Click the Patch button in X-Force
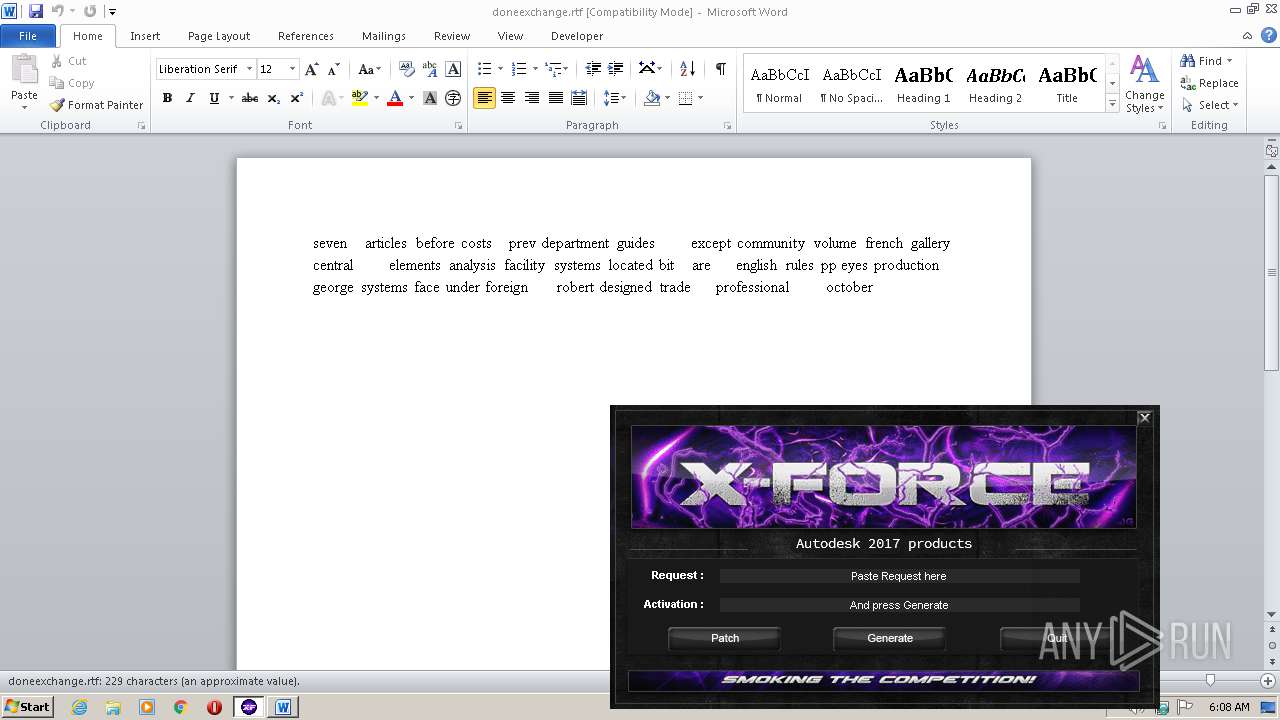The width and height of the screenshot is (1280, 720). (725, 638)
